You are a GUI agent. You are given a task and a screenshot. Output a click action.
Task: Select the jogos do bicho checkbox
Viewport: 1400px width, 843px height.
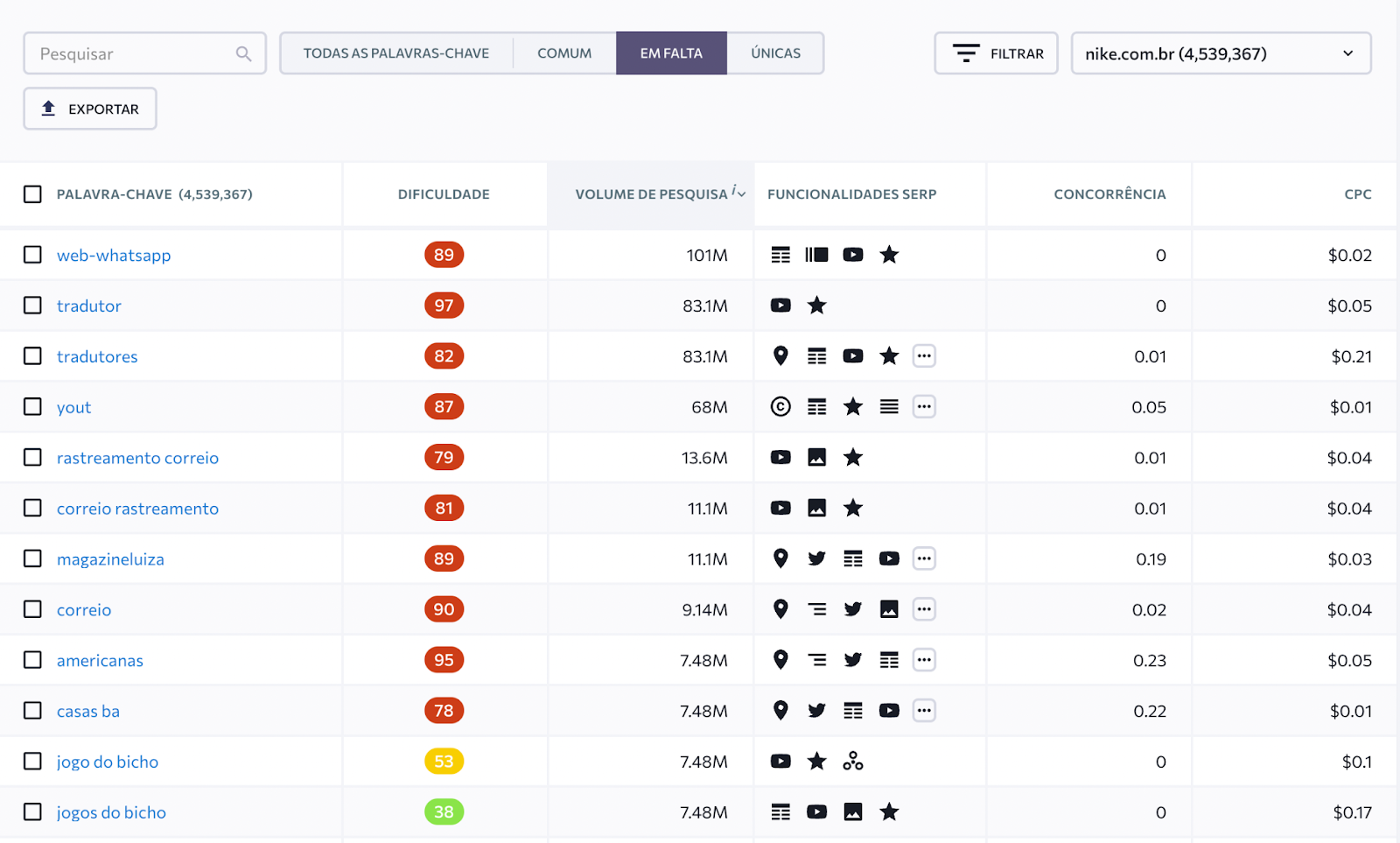(32, 812)
